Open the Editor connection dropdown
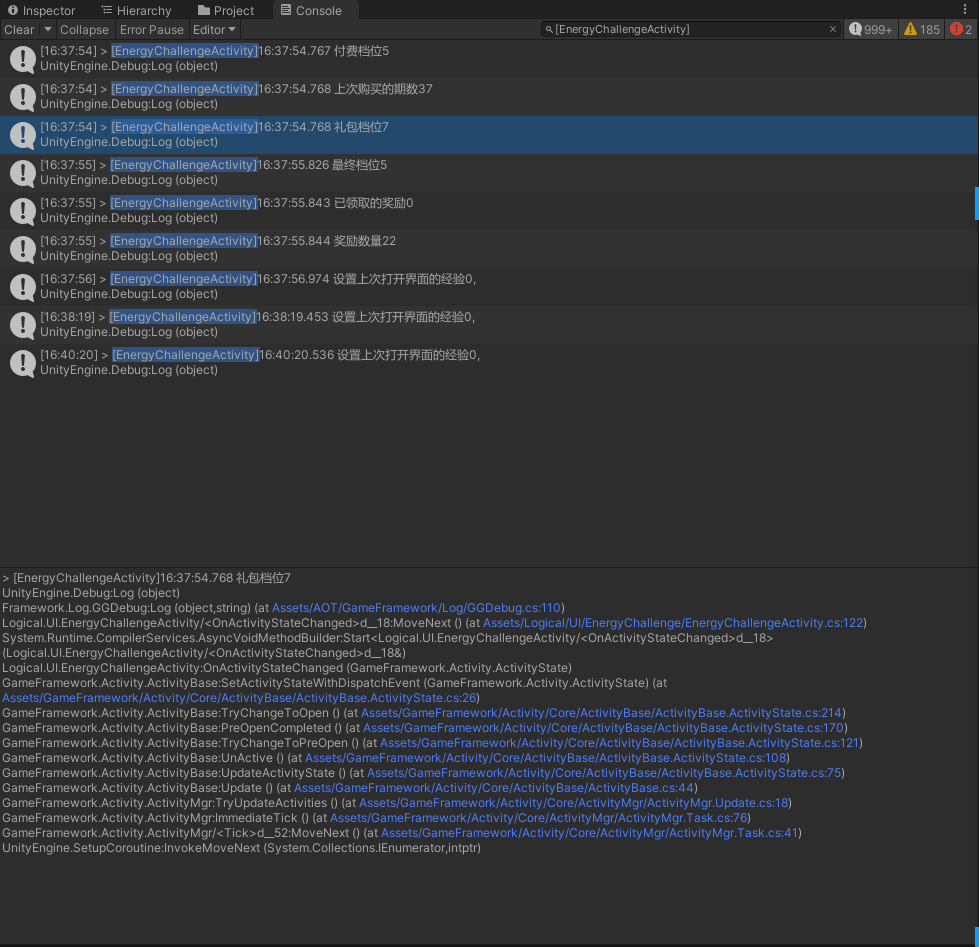 click(214, 30)
